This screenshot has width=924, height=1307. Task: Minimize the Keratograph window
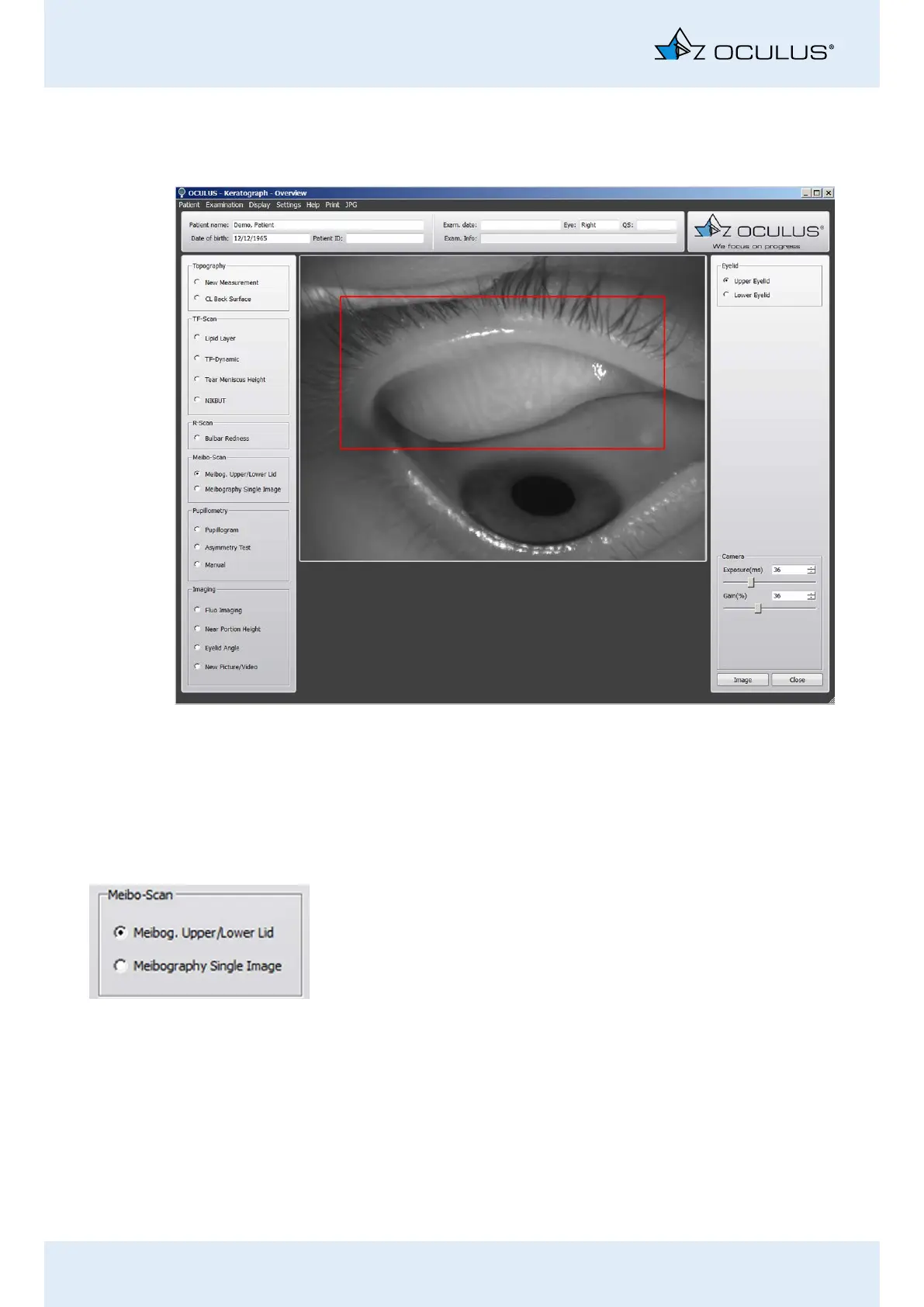(806, 192)
